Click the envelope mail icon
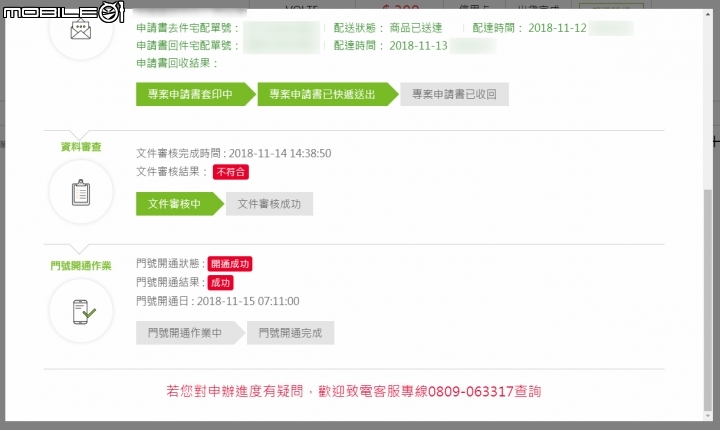This screenshot has height=430, width=720. [81, 33]
